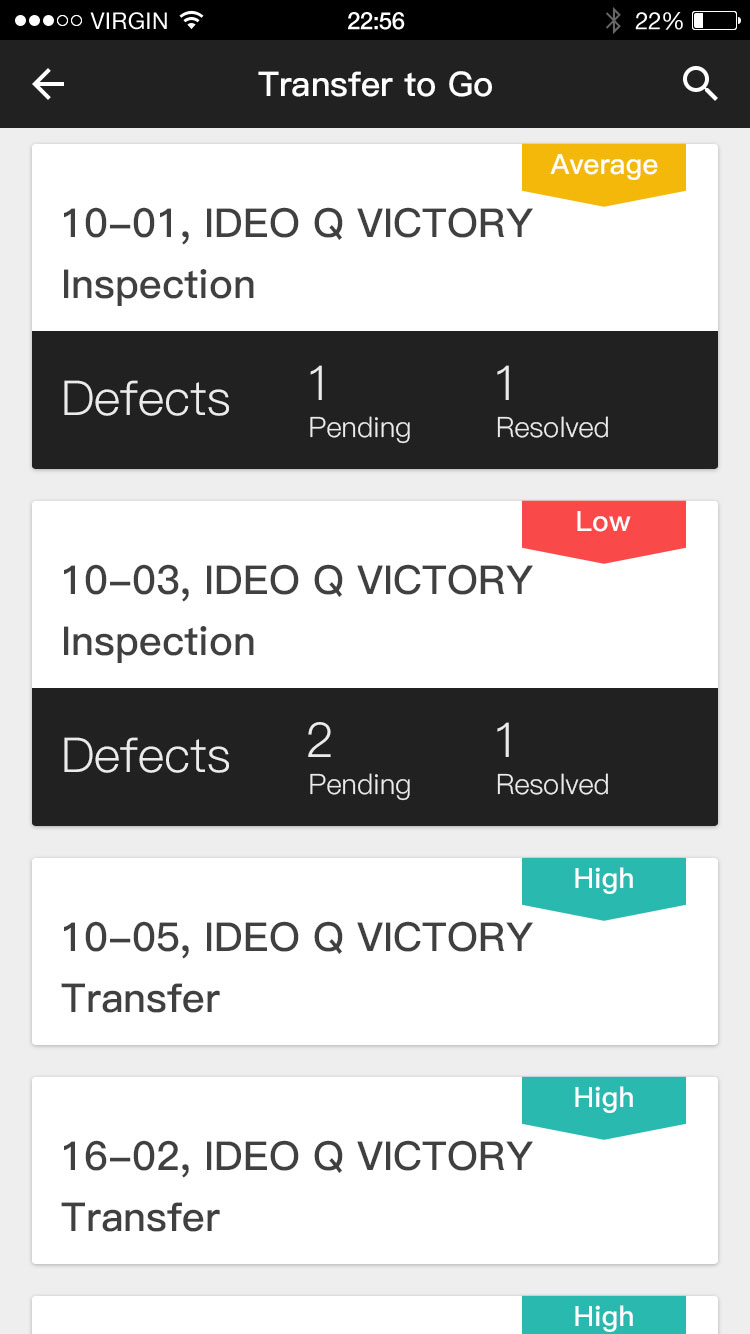
Task: Tap High tag on 16-02 card
Action: (x=604, y=1103)
